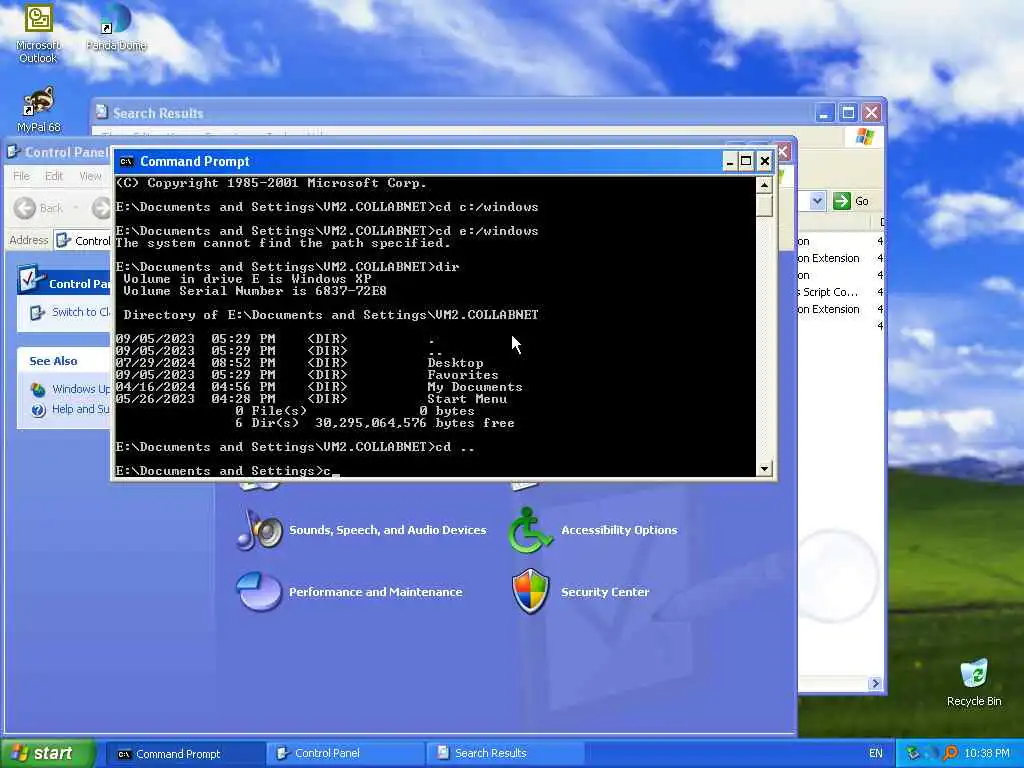Open the View menu in Control Panel
The image size is (1024, 768).
click(x=90, y=176)
